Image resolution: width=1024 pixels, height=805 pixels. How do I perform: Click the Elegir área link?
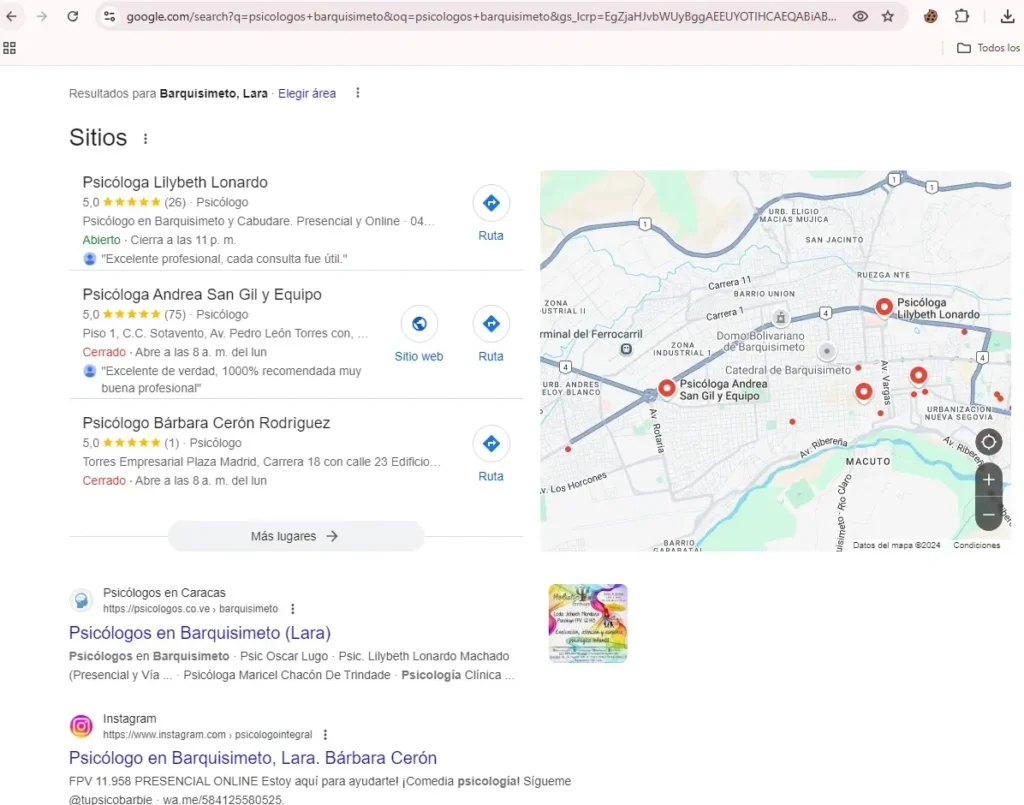pos(307,93)
